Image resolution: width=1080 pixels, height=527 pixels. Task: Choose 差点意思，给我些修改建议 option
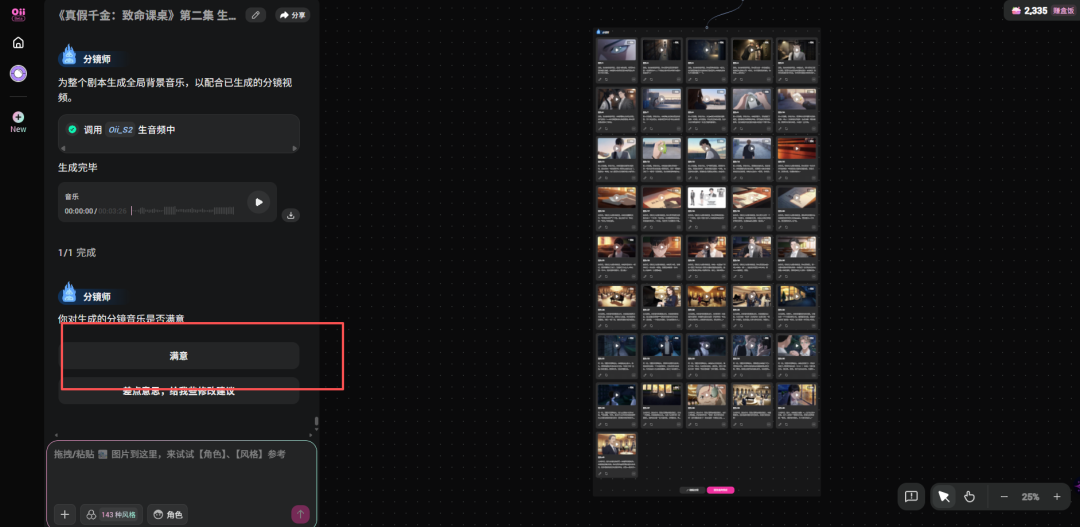pyautogui.click(x=179, y=391)
